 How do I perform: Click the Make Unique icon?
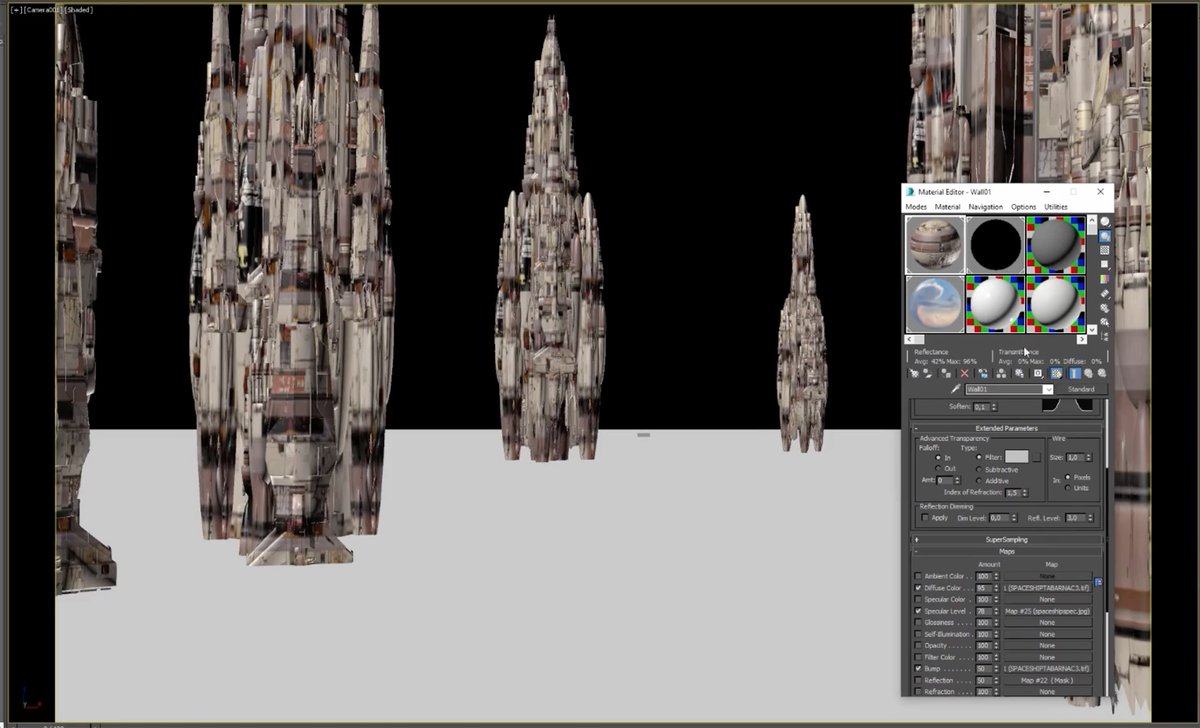tap(1001, 373)
